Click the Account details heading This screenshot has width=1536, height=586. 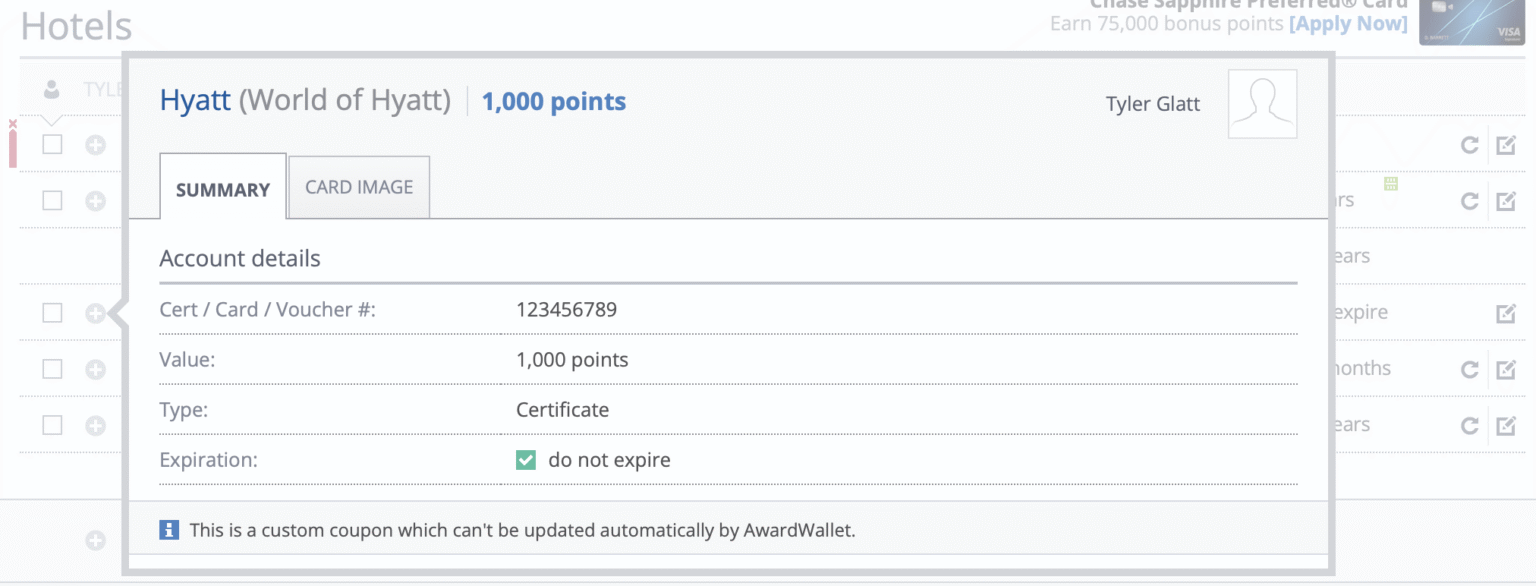click(x=240, y=258)
